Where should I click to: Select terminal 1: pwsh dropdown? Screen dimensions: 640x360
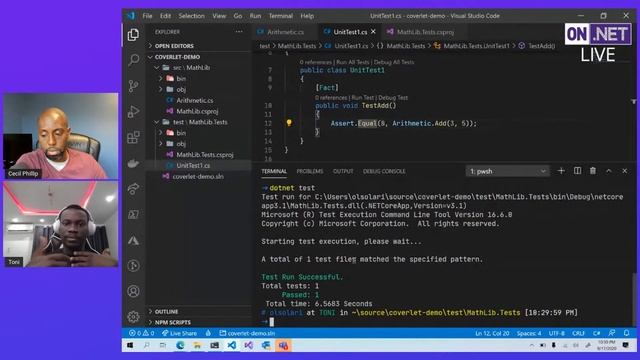pyautogui.click(x=507, y=171)
